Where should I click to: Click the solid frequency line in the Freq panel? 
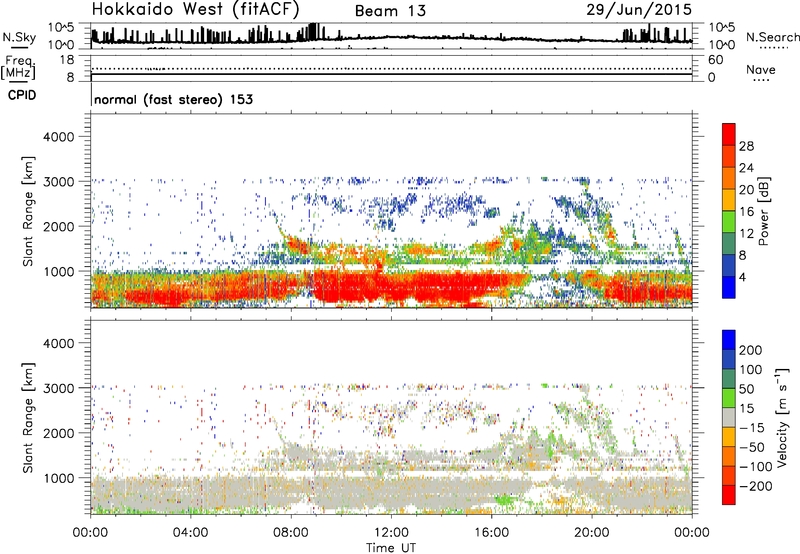pos(391,74)
